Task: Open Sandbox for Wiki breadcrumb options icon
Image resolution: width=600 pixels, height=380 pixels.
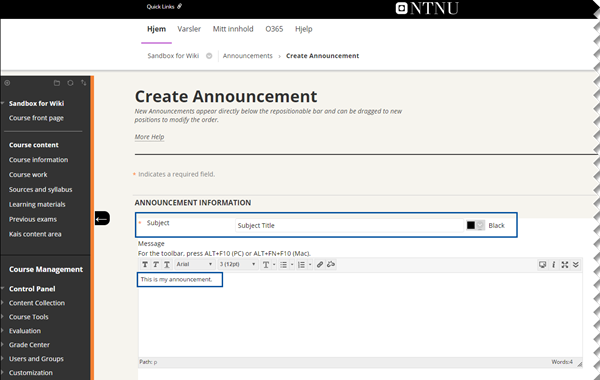Action: (x=209, y=56)
